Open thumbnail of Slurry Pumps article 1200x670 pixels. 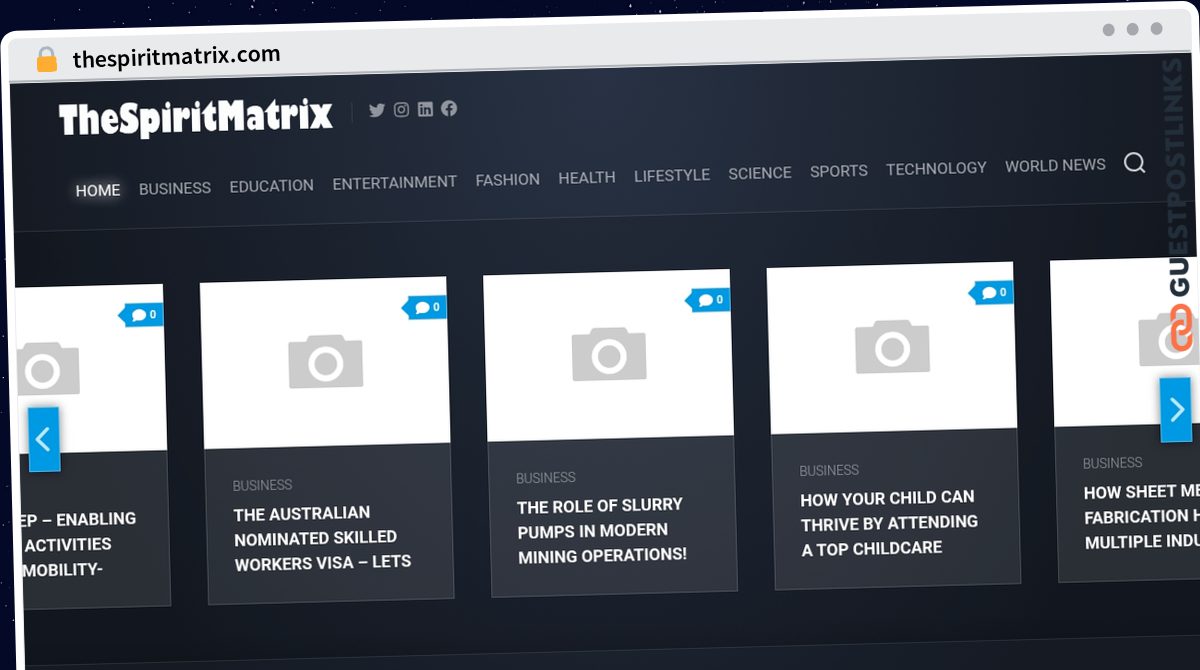click(608, 355)
